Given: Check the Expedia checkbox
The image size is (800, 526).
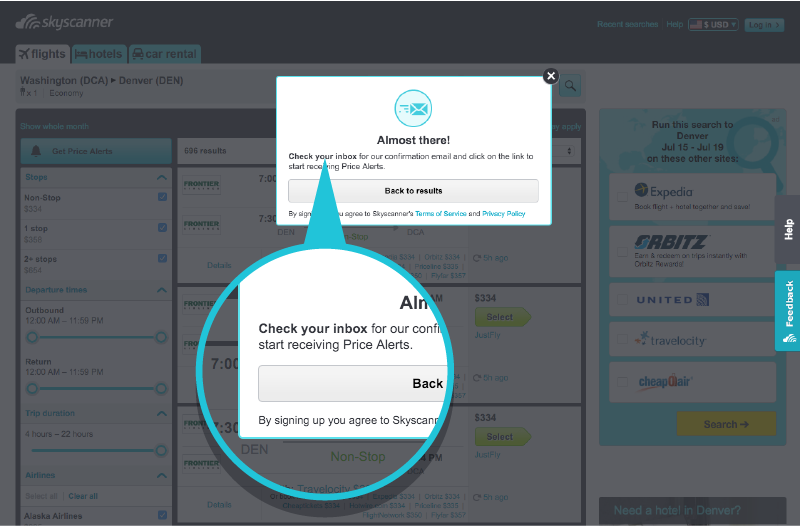Looking at the screenshot, I should (622, 197).
